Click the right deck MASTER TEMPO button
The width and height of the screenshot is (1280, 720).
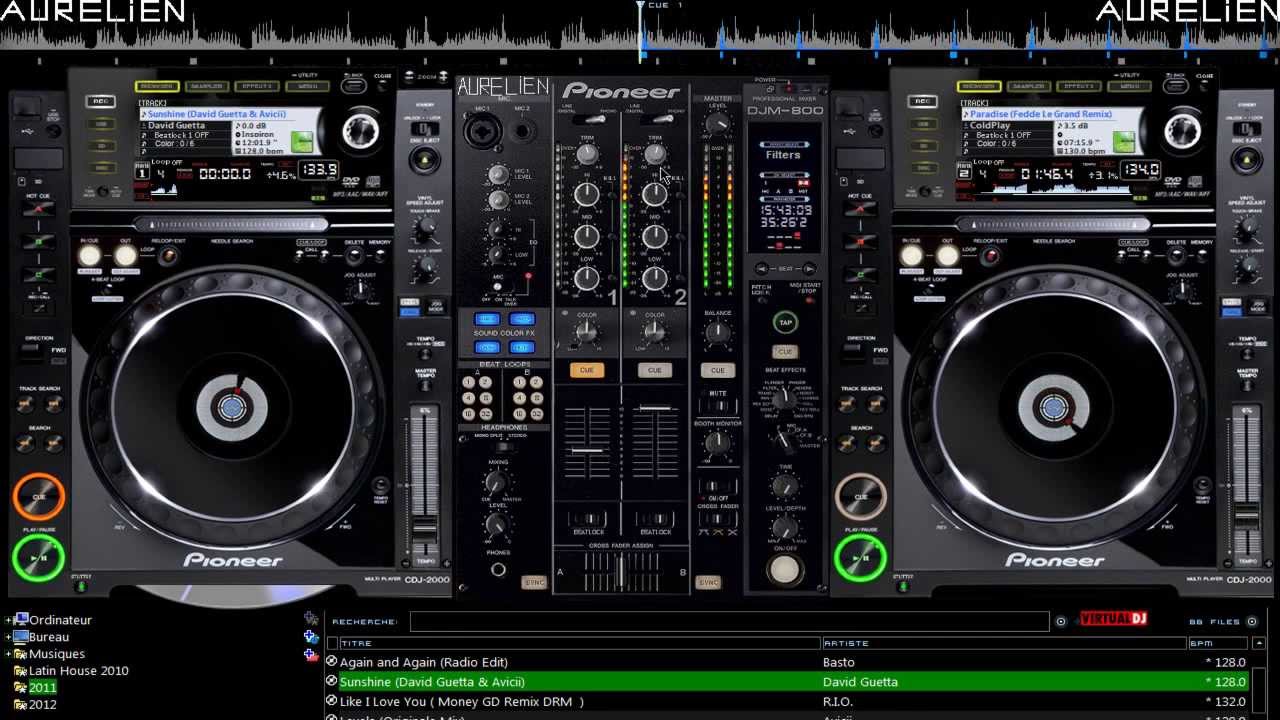tap(1247, 386)
